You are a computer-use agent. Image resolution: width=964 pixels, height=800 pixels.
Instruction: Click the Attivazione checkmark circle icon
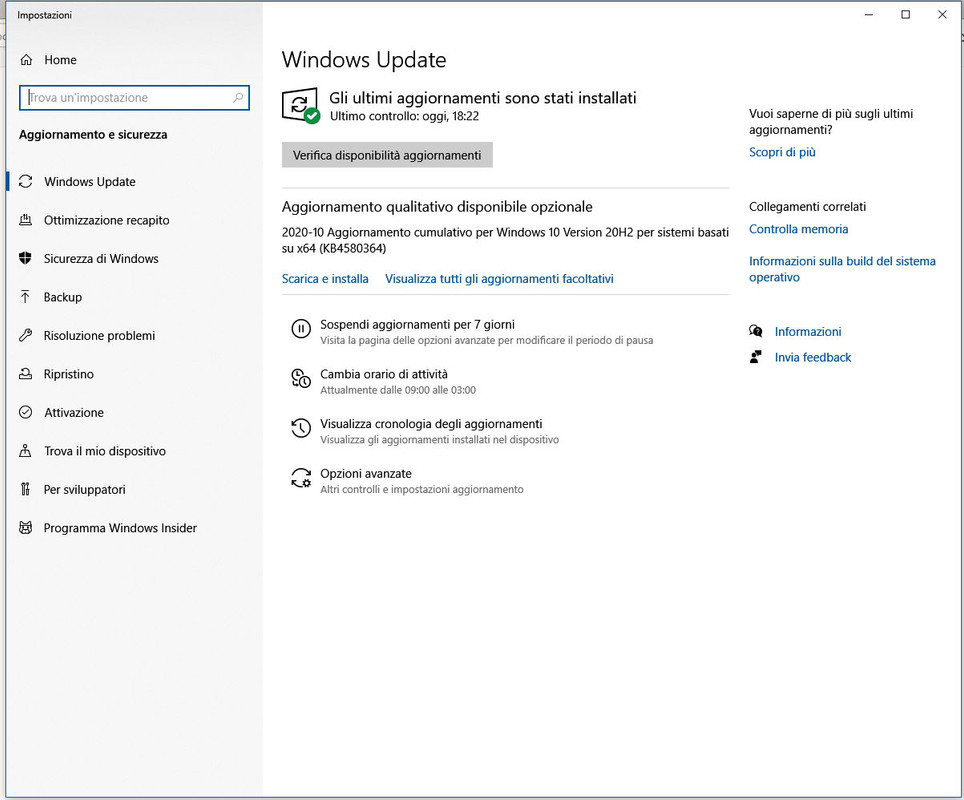(25, 412)
